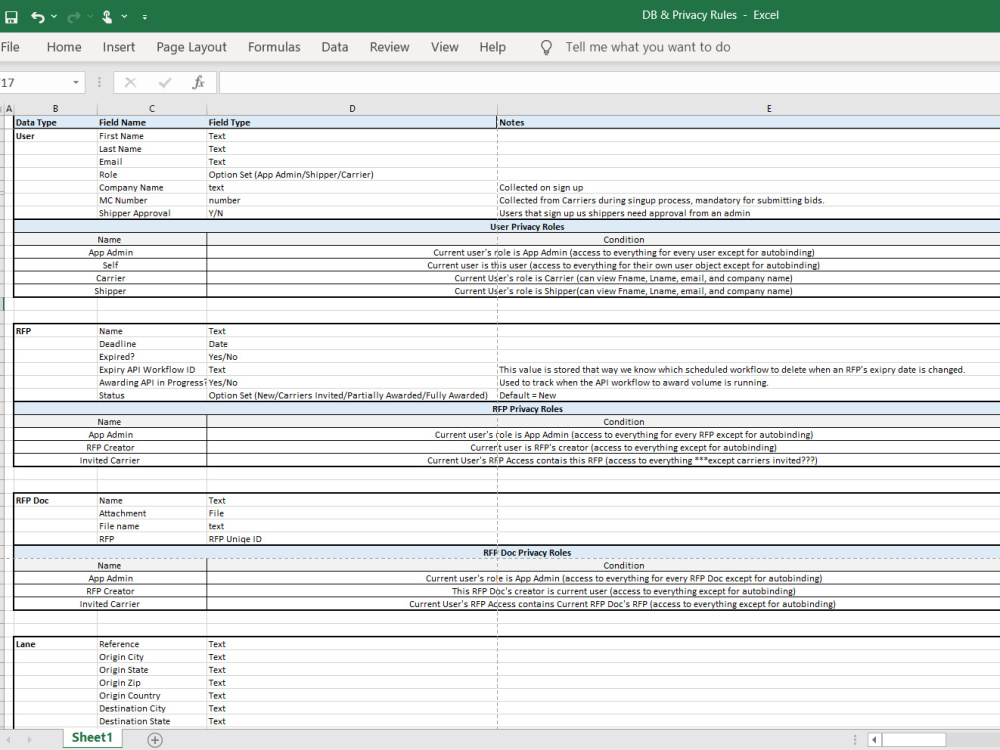Screen dimensions: 1000x750
Task: Select column B header
Action: [x=55, y=108]
